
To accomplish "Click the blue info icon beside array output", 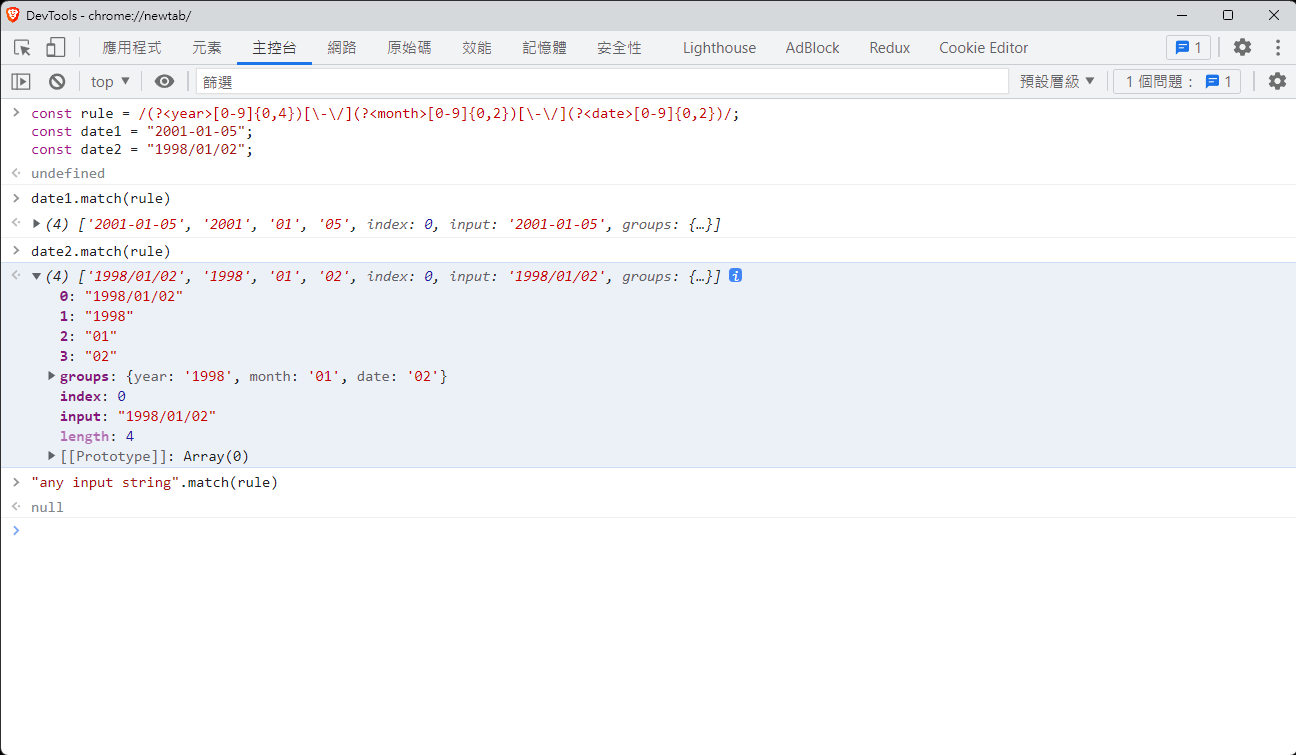I will pyautogui.click(x=735, y=276).
